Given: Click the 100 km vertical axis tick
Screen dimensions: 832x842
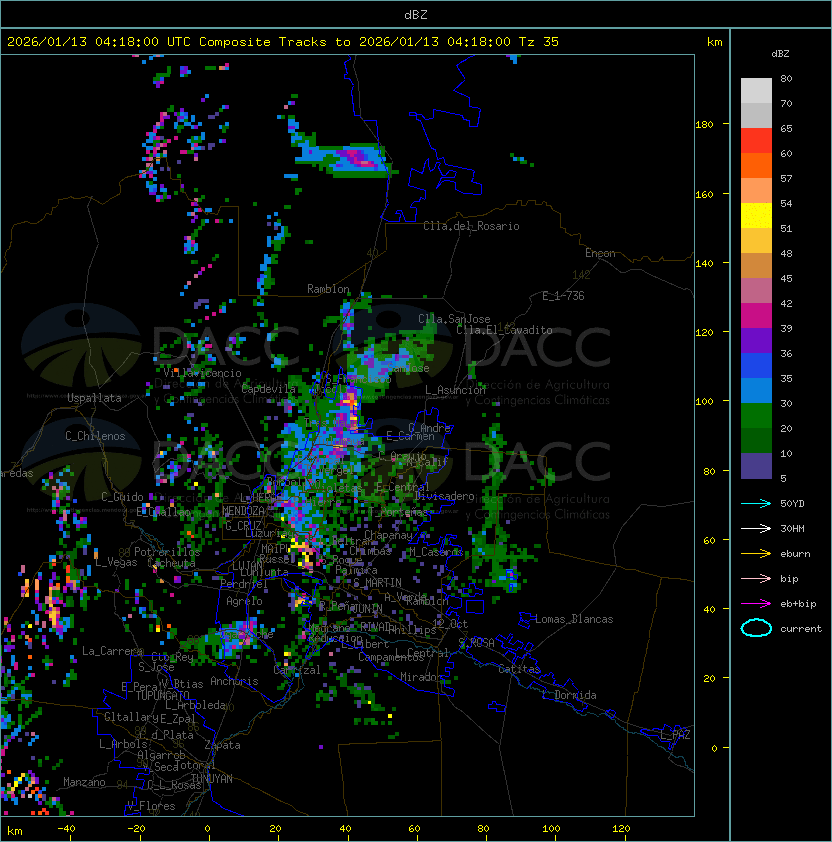Looking at the screenshot, I should click(x=704, y=402).
